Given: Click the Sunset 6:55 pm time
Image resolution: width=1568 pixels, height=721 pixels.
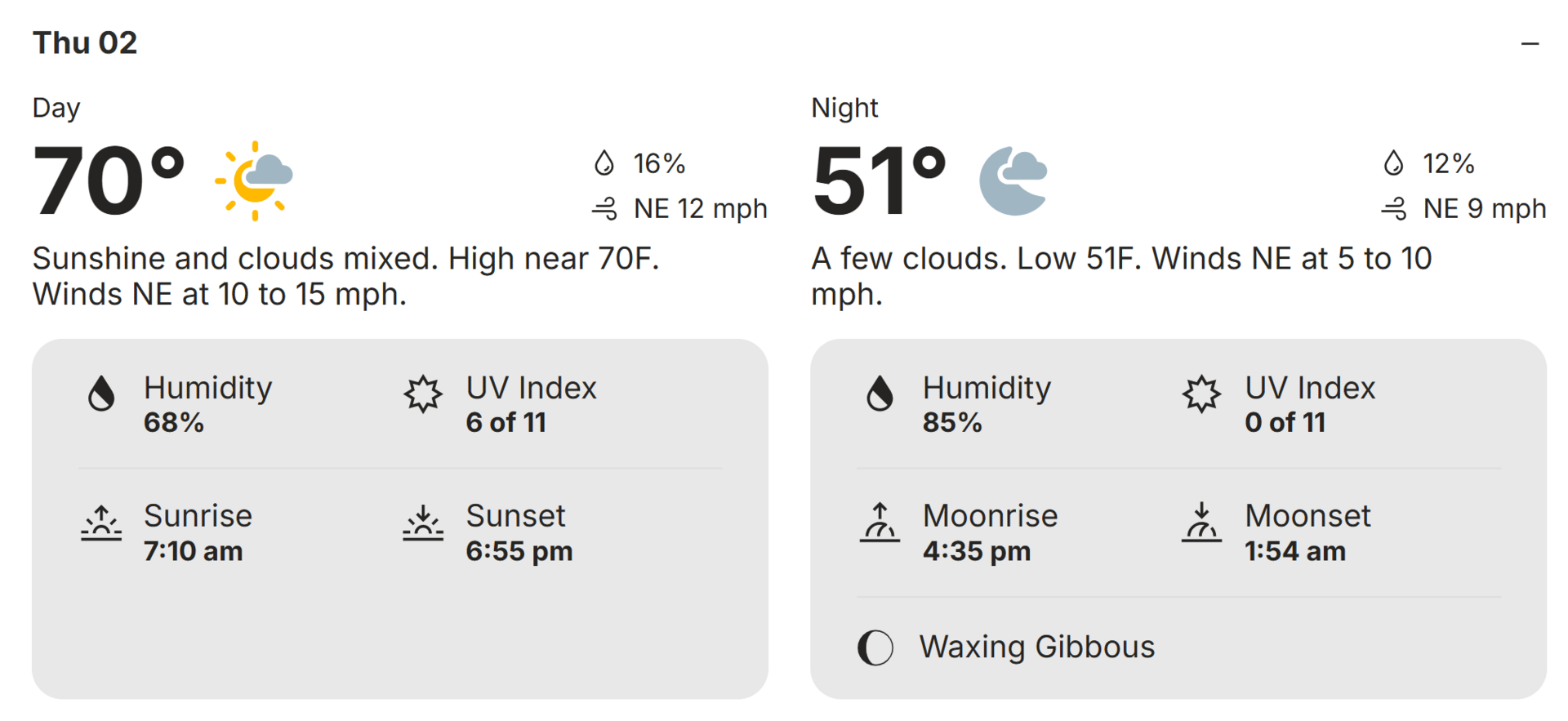Looking at the screenshot, I should point(519,551).
